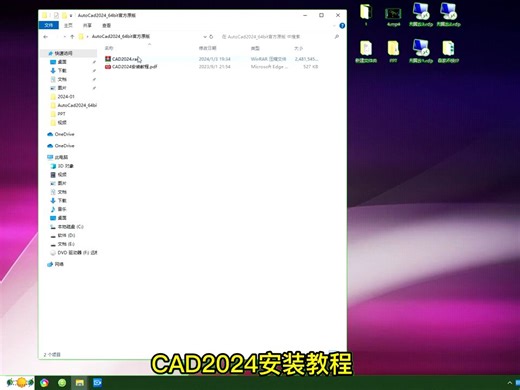Open 音乐 (Music) under This PC
Image resolution: width=520 pixels, height=390 pixels.
pyautogui.click(x=62, y=209)
